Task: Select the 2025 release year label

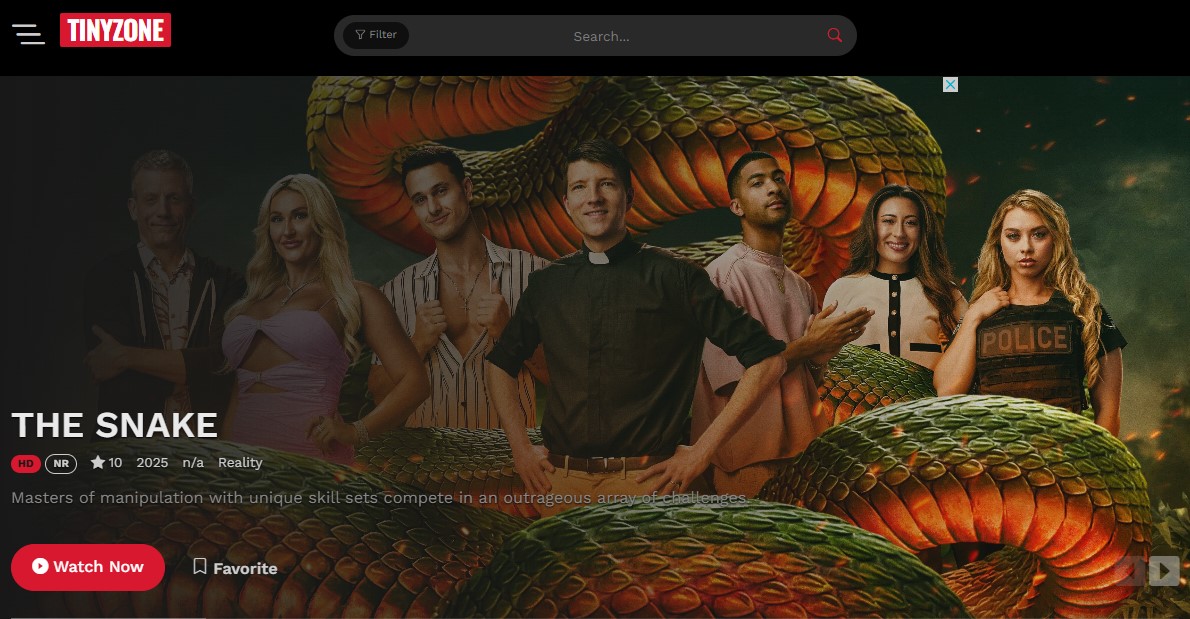Action: 152,462
